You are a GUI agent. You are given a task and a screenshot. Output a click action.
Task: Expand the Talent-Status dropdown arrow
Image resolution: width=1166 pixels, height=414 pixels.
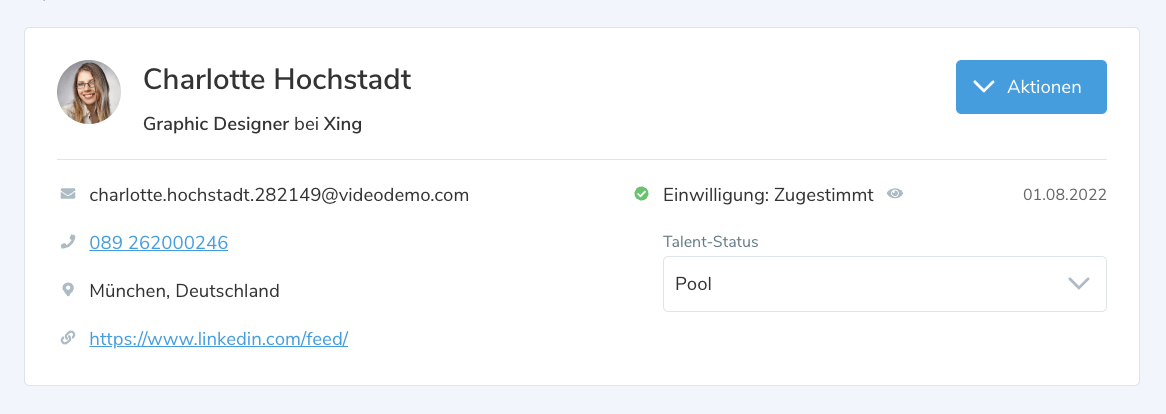(1078, 283)
